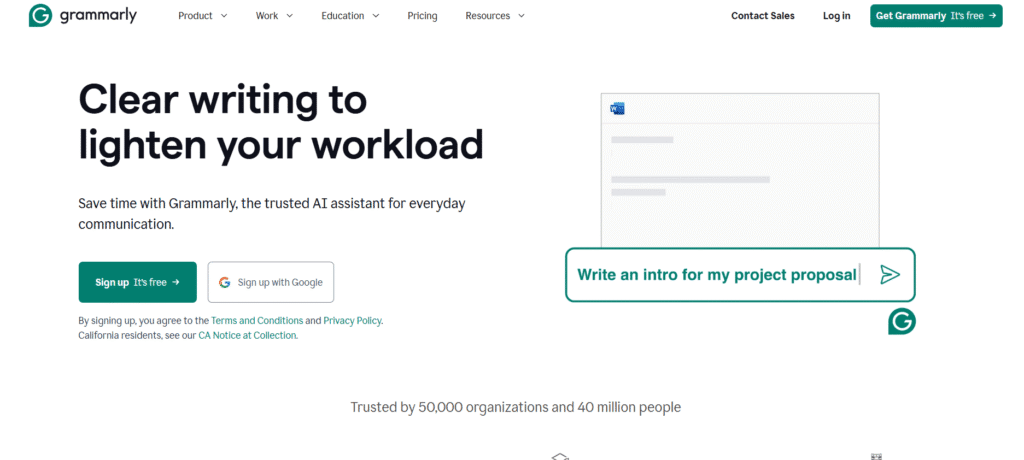
Task: Click the Contact Sales link
Action: point(763,16)
